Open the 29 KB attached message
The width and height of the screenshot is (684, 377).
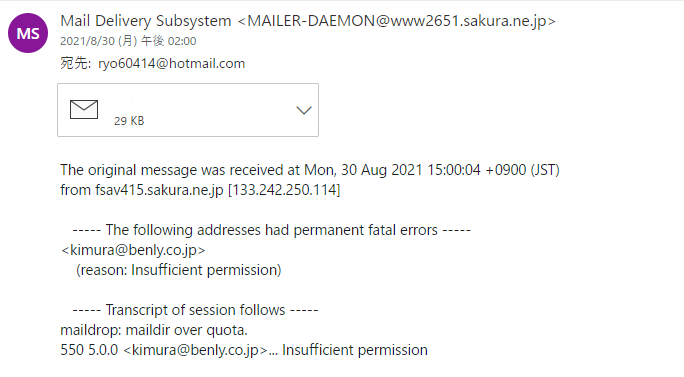coord(188,110)
